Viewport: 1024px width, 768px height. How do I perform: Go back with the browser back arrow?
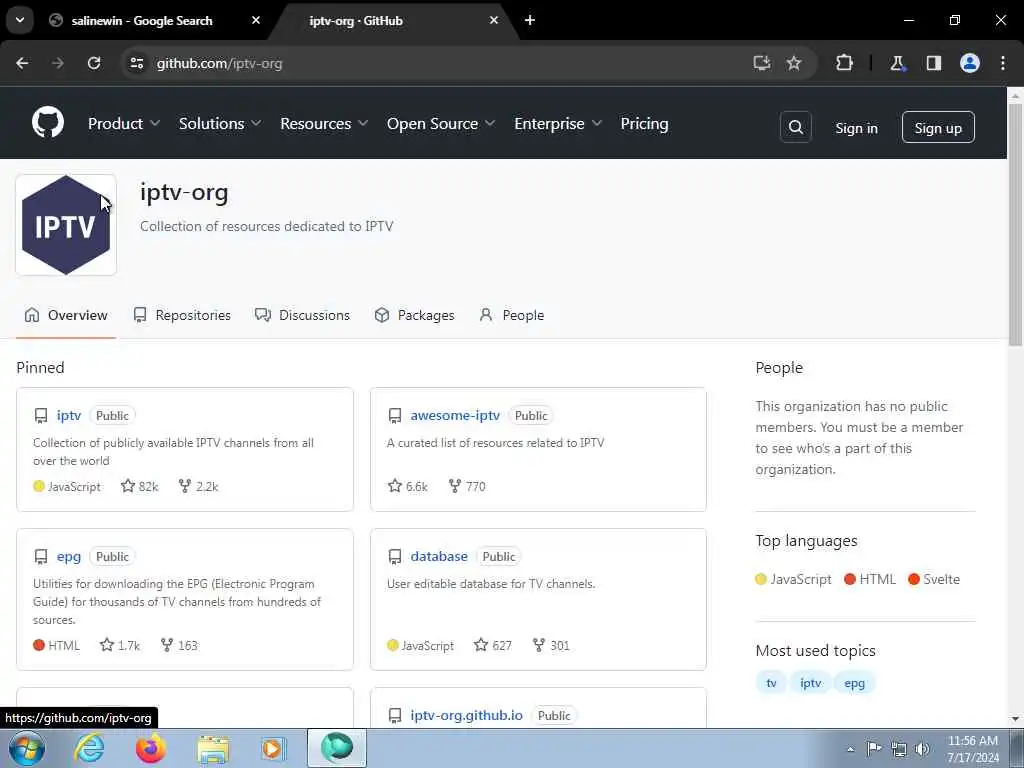point(22,63)
